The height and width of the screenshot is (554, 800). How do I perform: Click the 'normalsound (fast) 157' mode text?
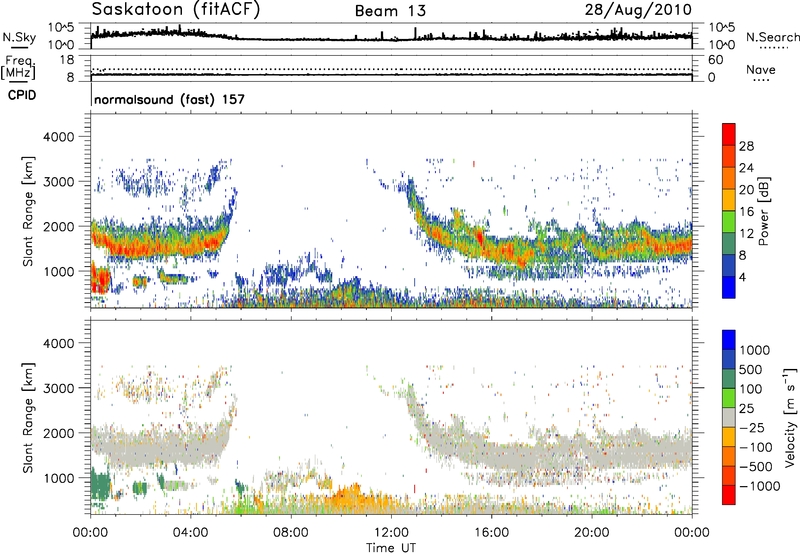tap(169, 99)
